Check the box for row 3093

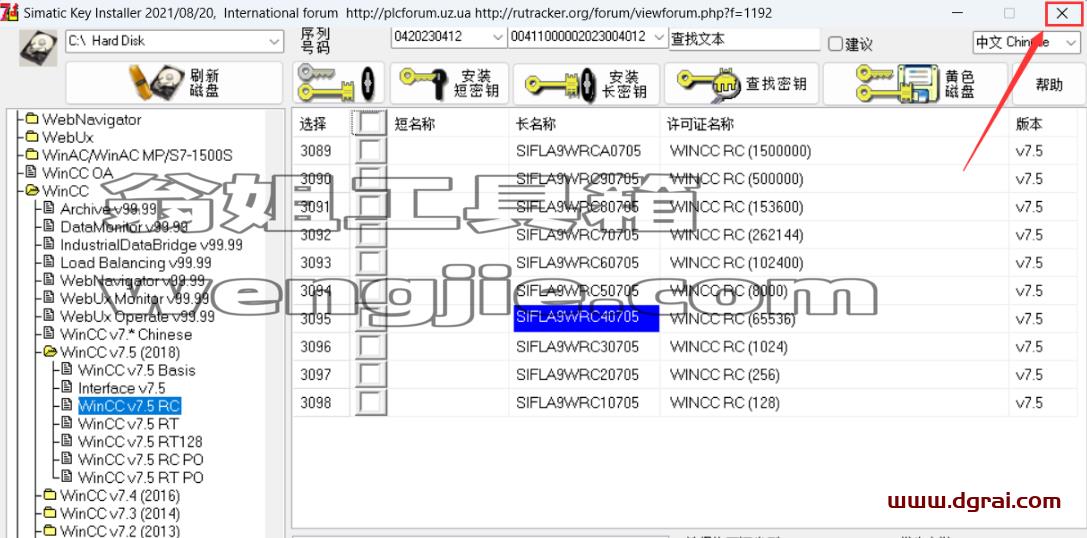[370, 263]
